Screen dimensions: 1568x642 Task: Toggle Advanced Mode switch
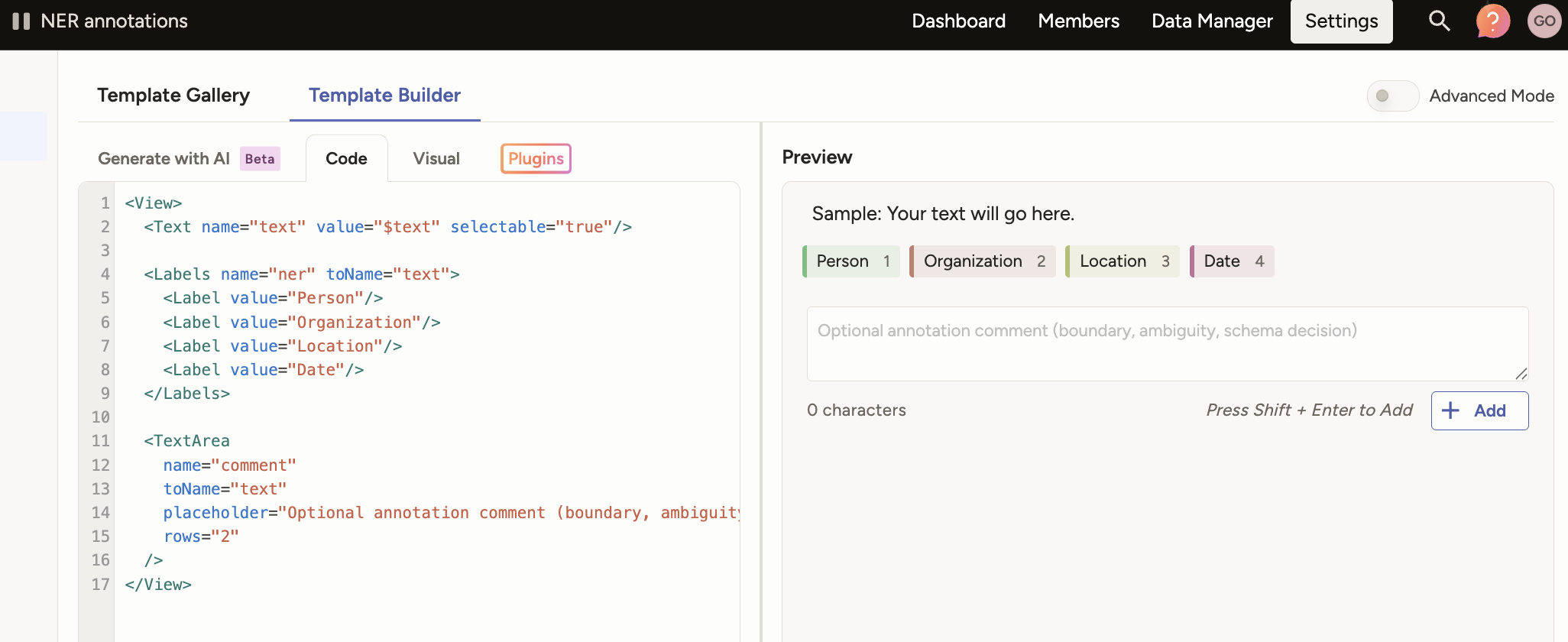[1392, 96]
